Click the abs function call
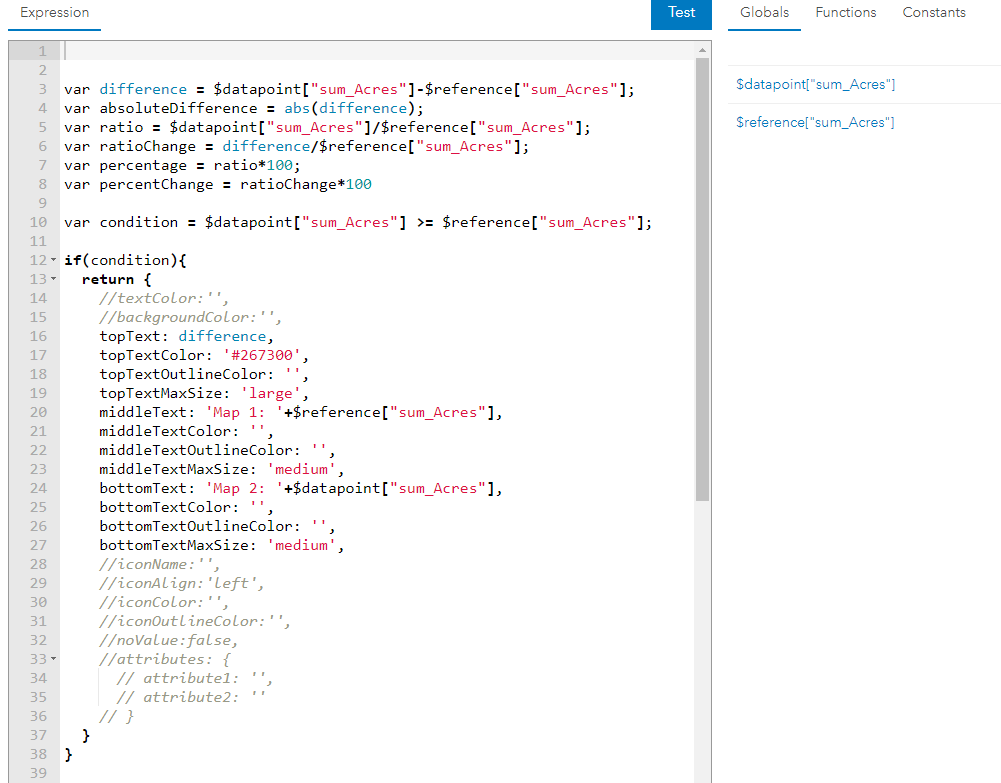The image size is (1001, 783). [297, 108]
